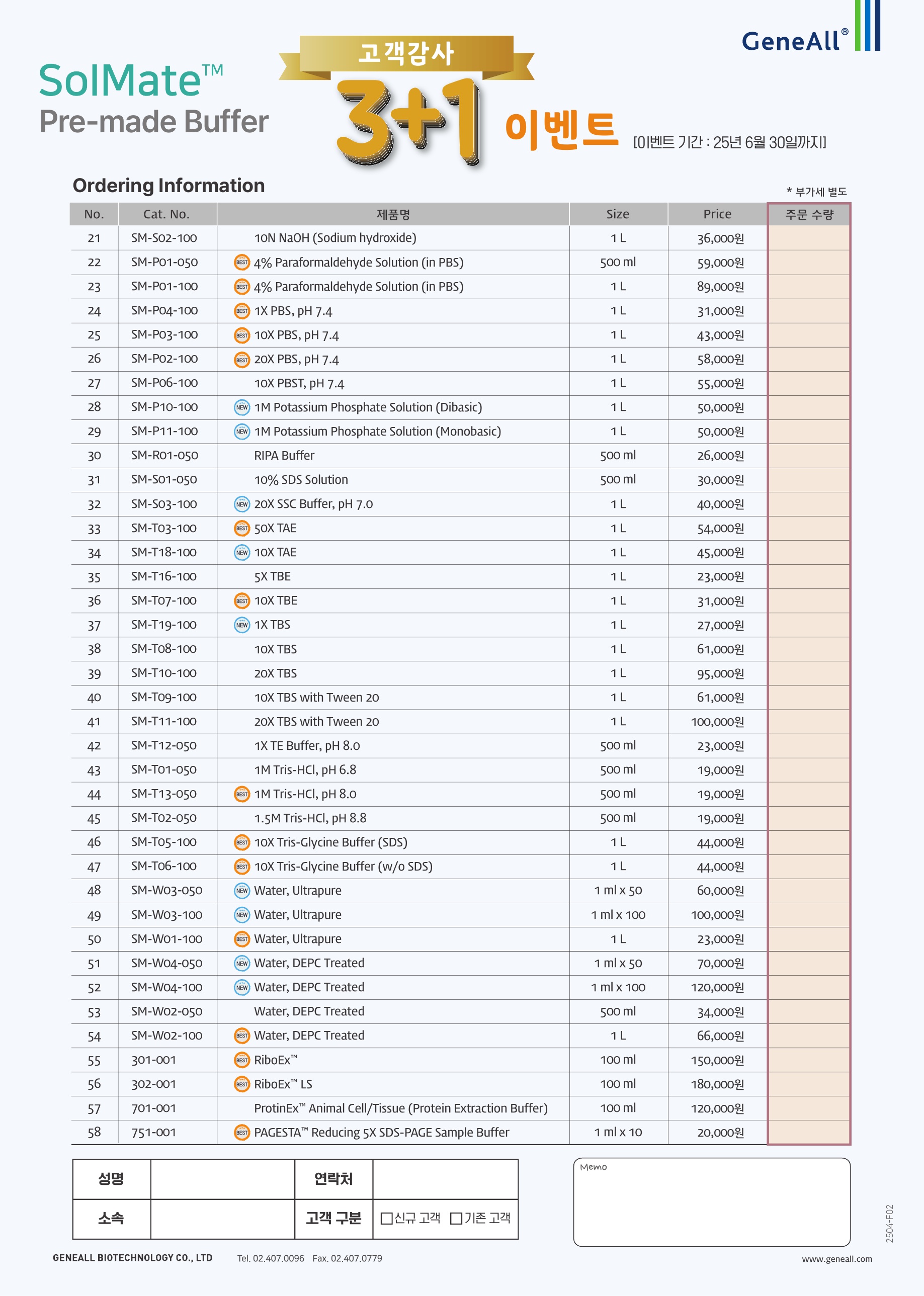Click the NEW badge beside 20X SSC Buffer
Image resolution: width=924 pixels, height=1296 pixels.
242,504
